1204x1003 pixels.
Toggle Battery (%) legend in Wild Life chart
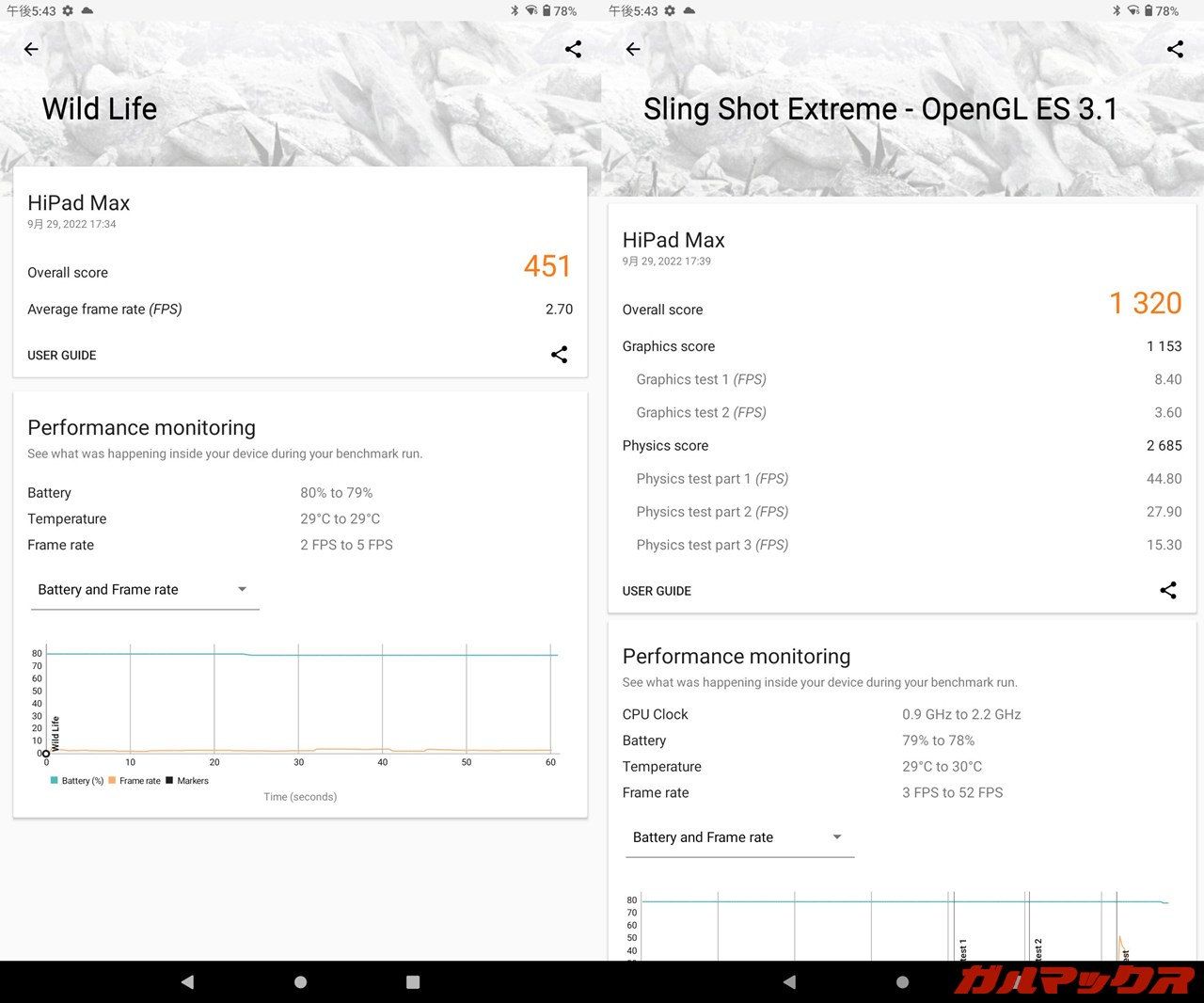[x=77, y=781]
